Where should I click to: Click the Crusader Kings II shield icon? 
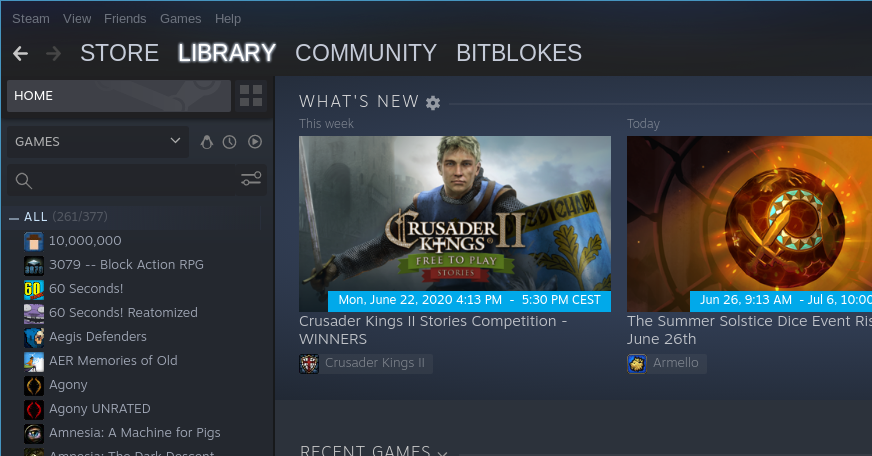[309, 364]
